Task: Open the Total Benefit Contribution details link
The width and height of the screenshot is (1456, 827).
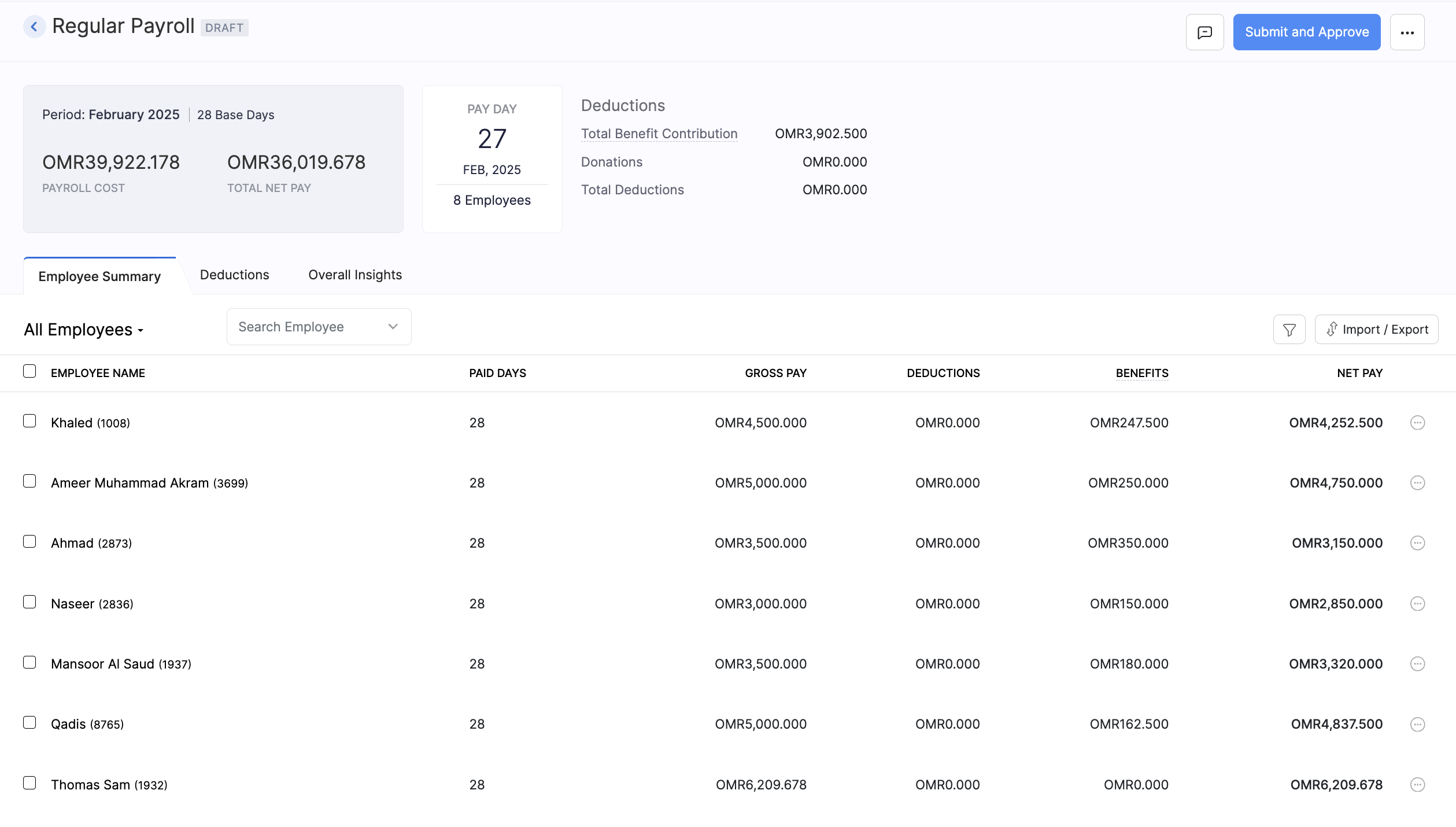Action: pyautogui.click(x=659, y=133)
